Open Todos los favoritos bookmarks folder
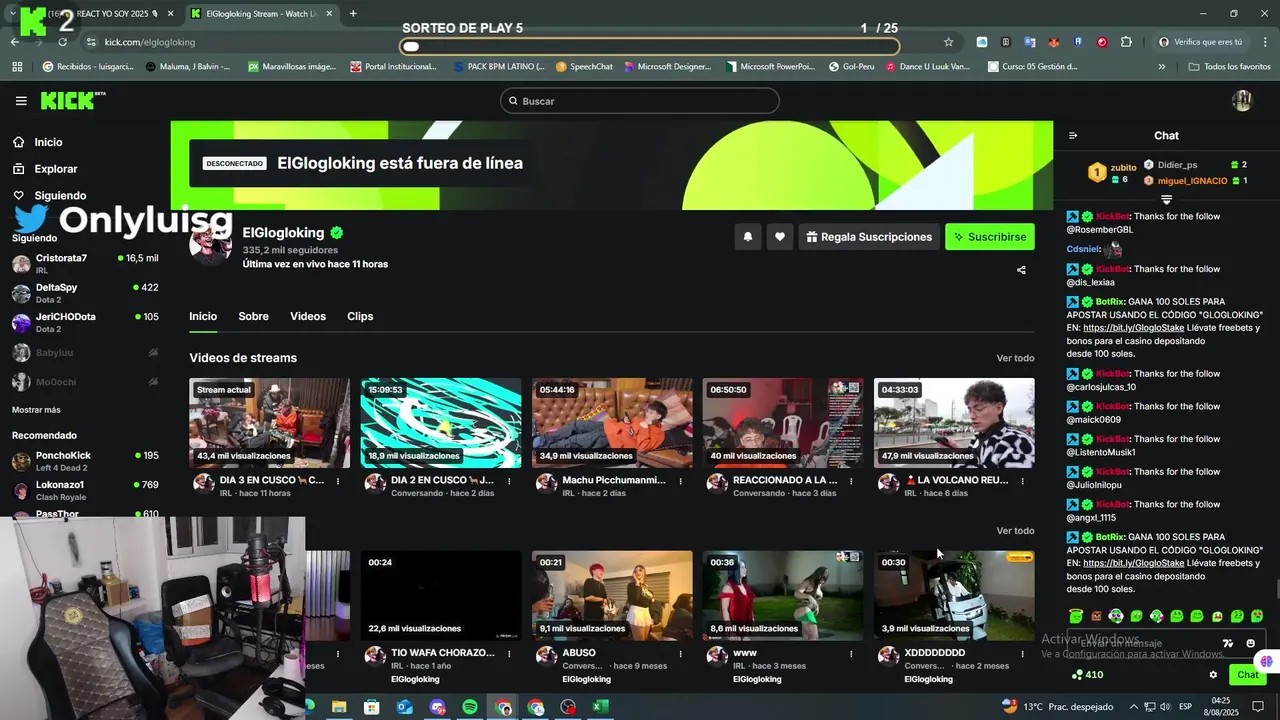This screenshot has height=720, width=1280. [1230, 67]
